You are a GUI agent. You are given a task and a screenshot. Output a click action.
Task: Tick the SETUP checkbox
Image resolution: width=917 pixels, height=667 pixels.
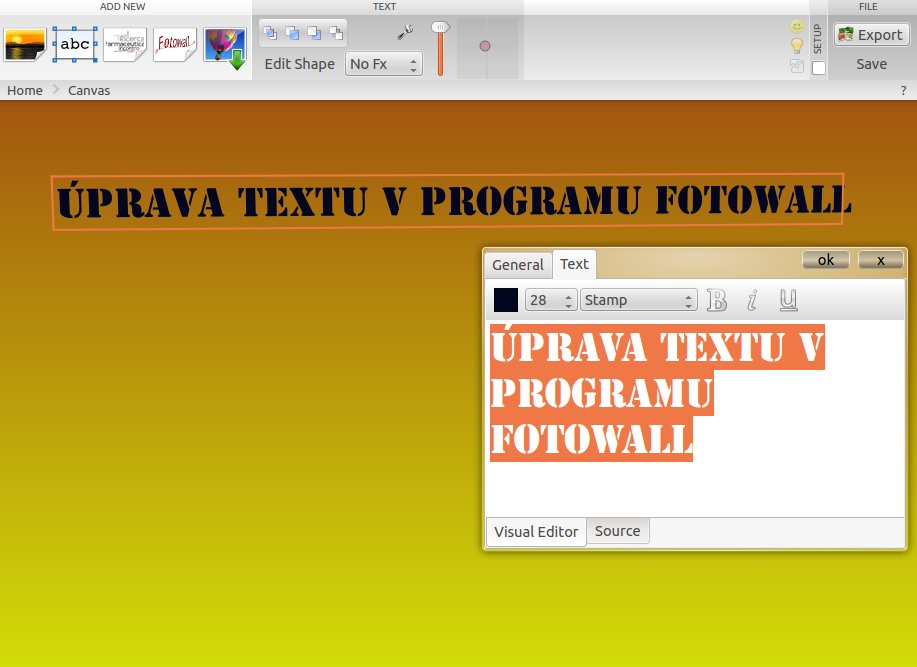819,68
